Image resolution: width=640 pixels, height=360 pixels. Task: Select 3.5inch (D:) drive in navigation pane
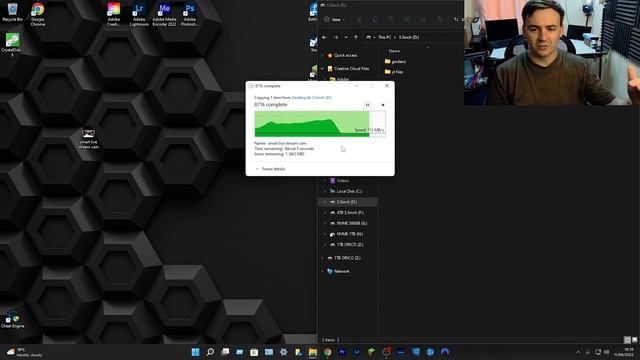347,202
